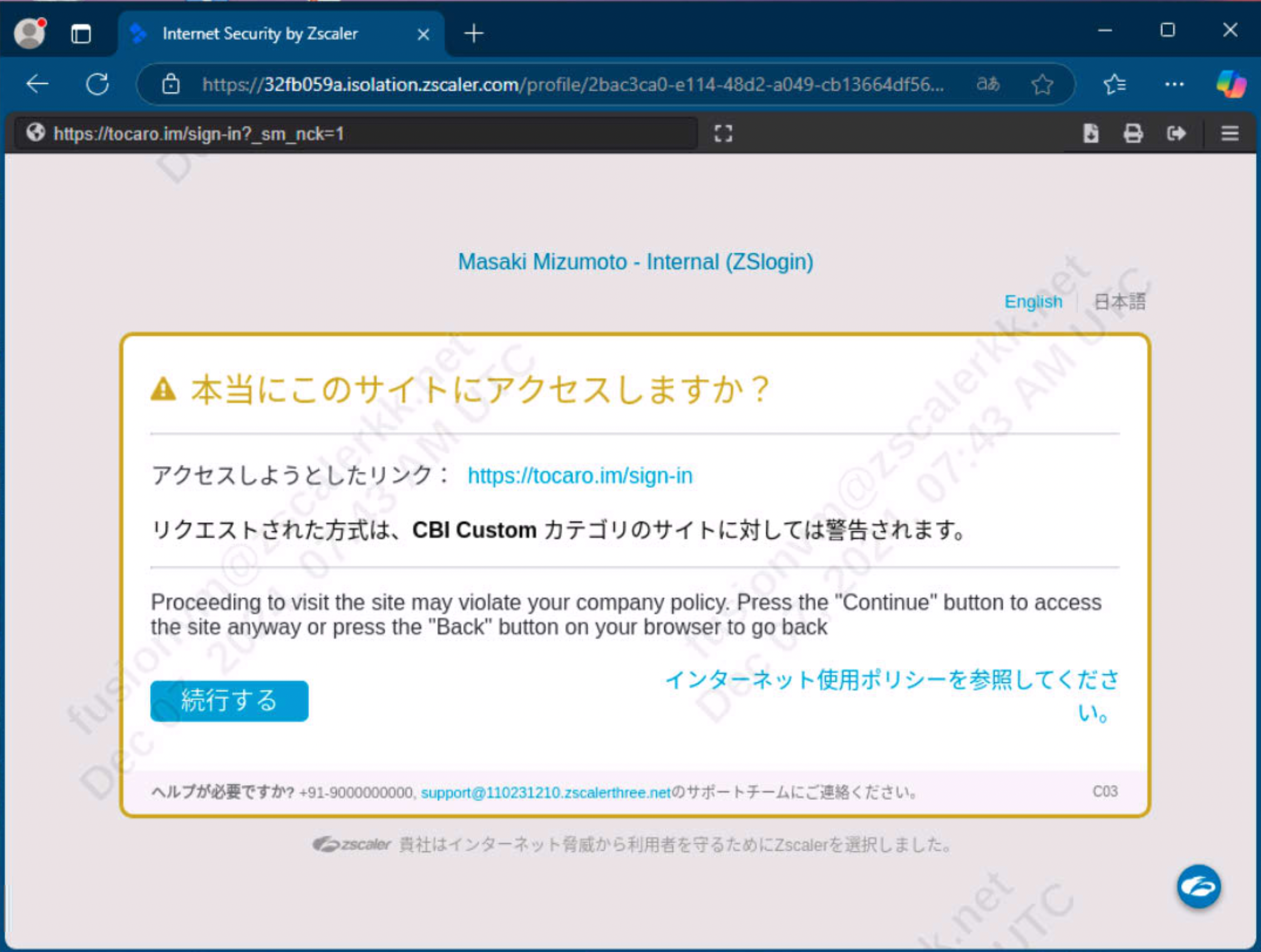Select the print icon in the isolation toolbar

[x=1133, y=133]
